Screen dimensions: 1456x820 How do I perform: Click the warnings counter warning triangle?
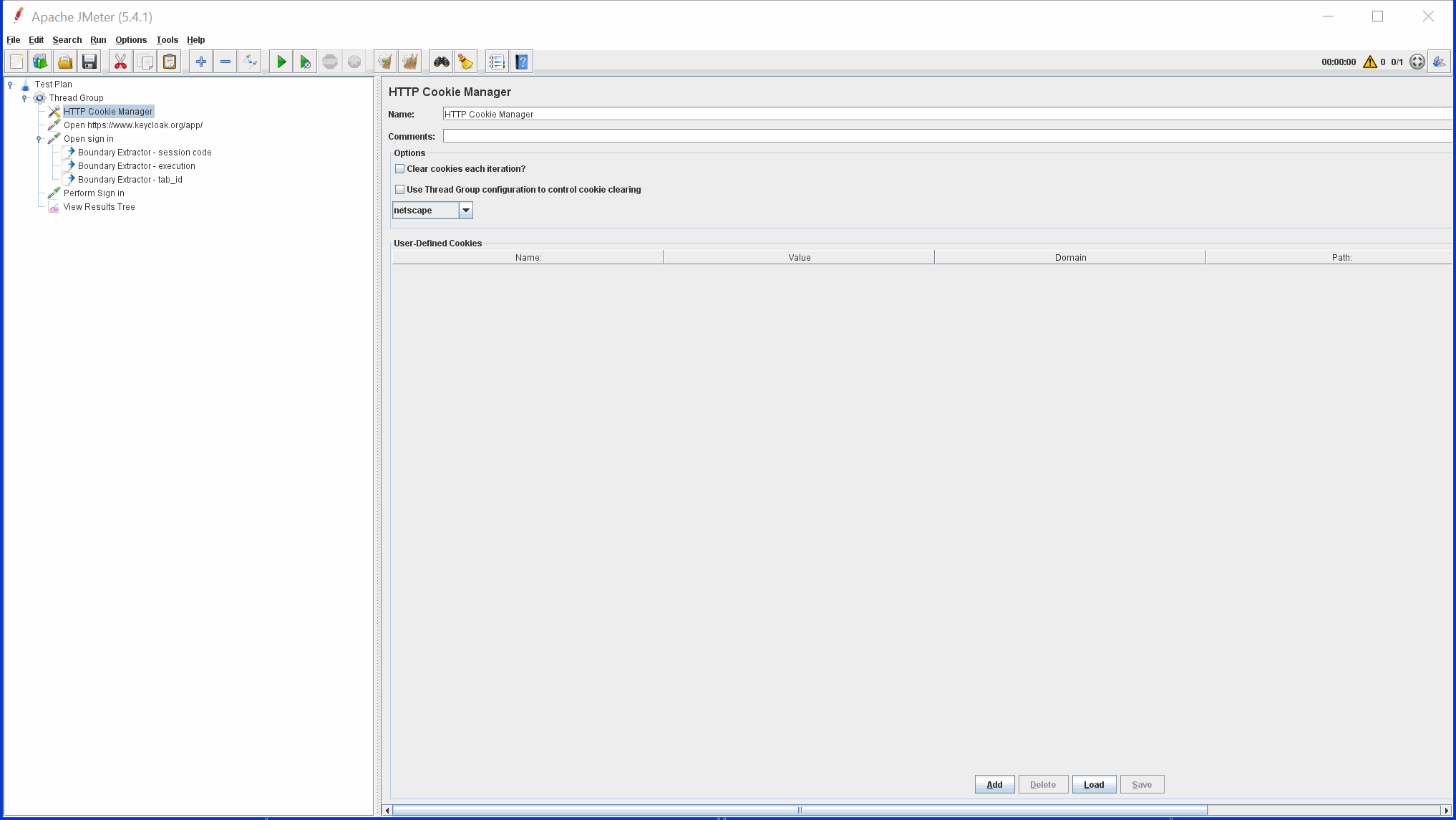1369,62
